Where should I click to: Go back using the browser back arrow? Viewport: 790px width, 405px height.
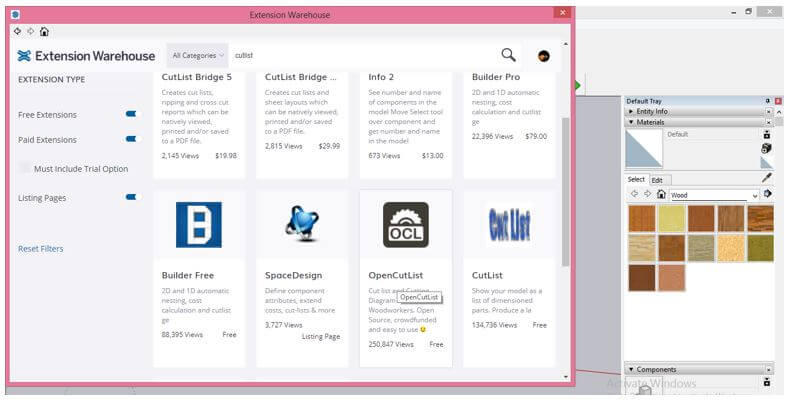click(18, 31)
